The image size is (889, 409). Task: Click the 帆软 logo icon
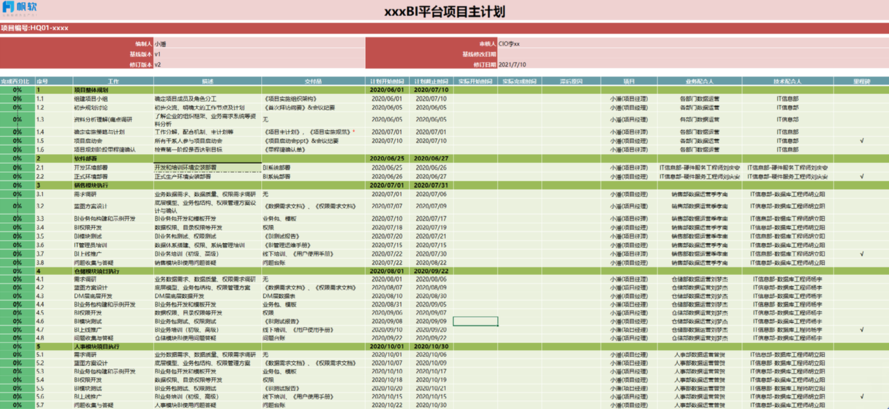click(x=7, y=9)
